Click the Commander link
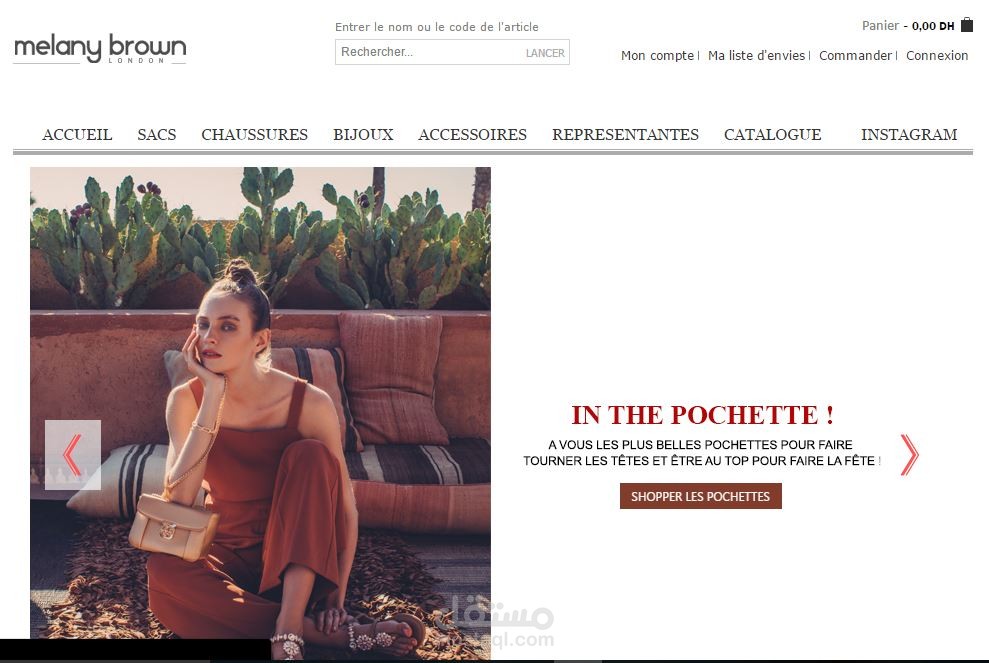Image resolution: width=989 pixels, height=663 pixels. [x=855, y=56]
